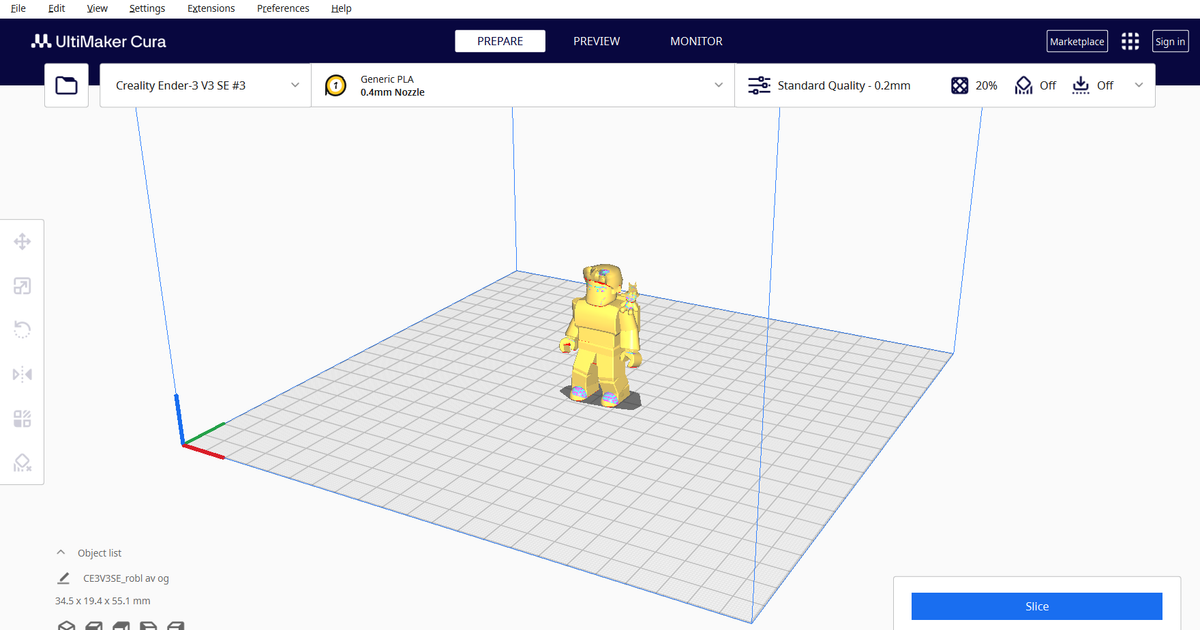Open the Extensions menu
Screen dimensions: 1200x630
point(211,8)
